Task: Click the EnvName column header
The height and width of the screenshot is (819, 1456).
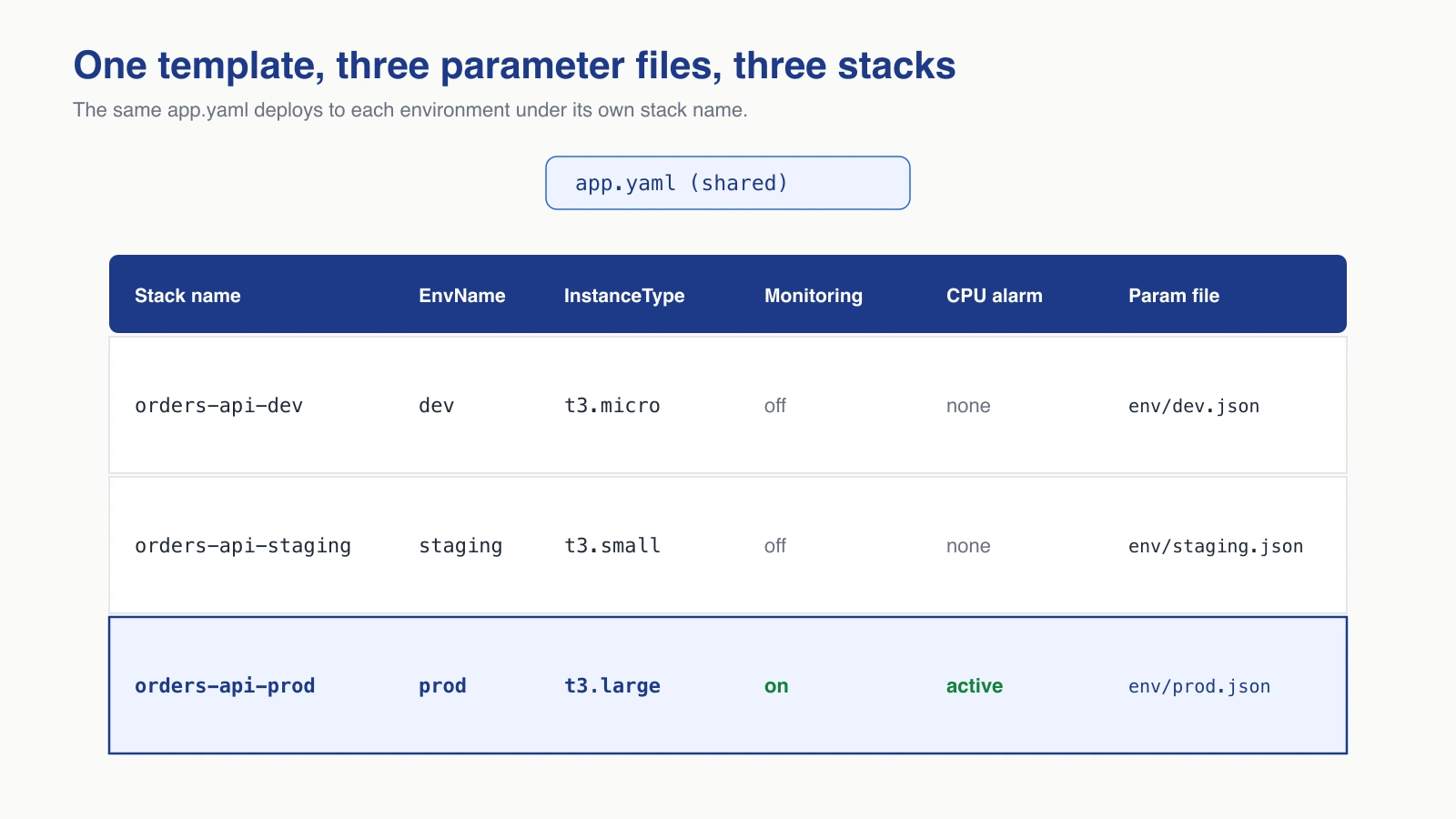Action: 462,296
